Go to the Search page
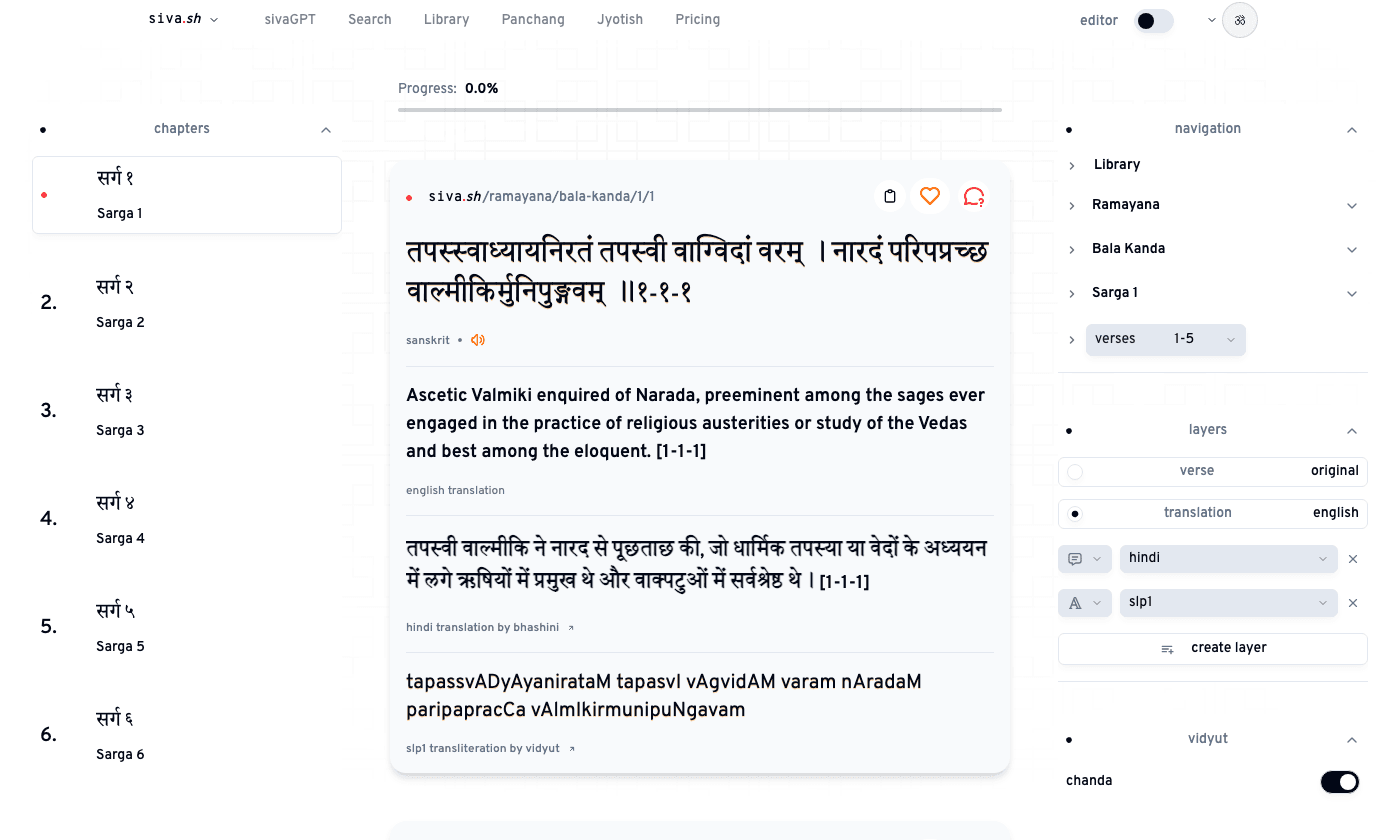This screenshot has height=840, width=1400. [x=370, y=19]
